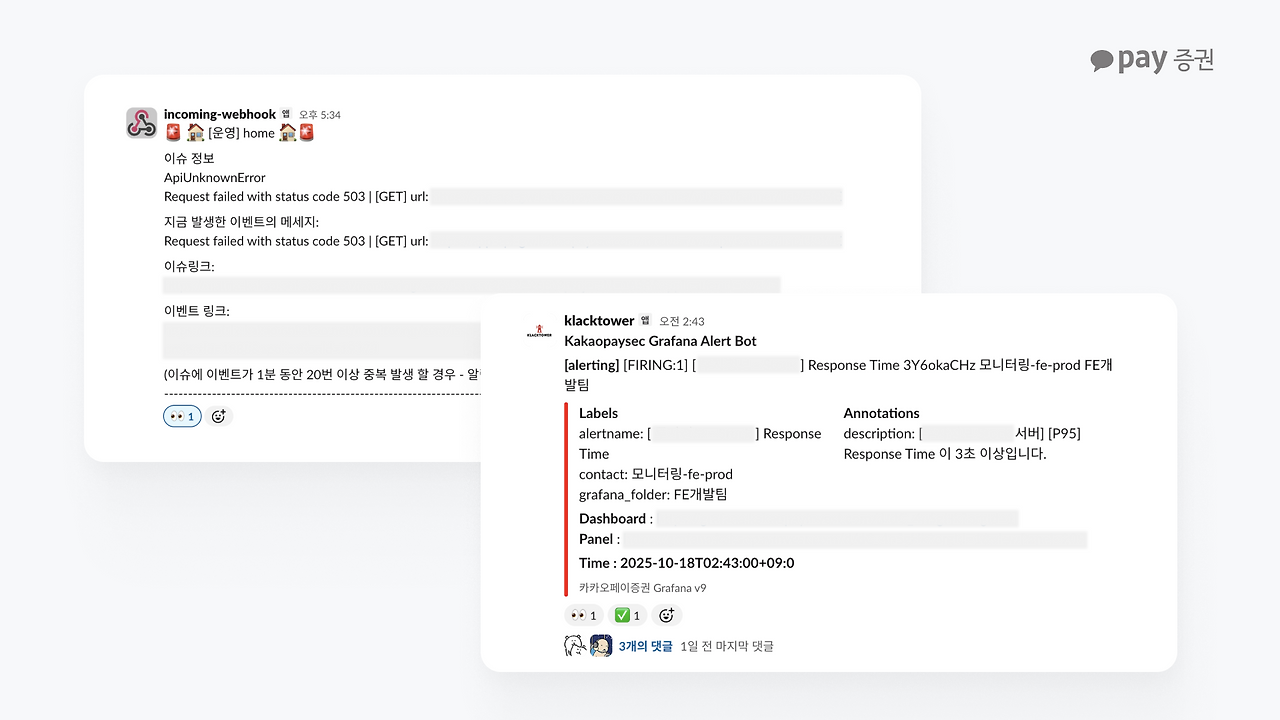Click the 이벤트 링크: label

[x=197, y=311]
